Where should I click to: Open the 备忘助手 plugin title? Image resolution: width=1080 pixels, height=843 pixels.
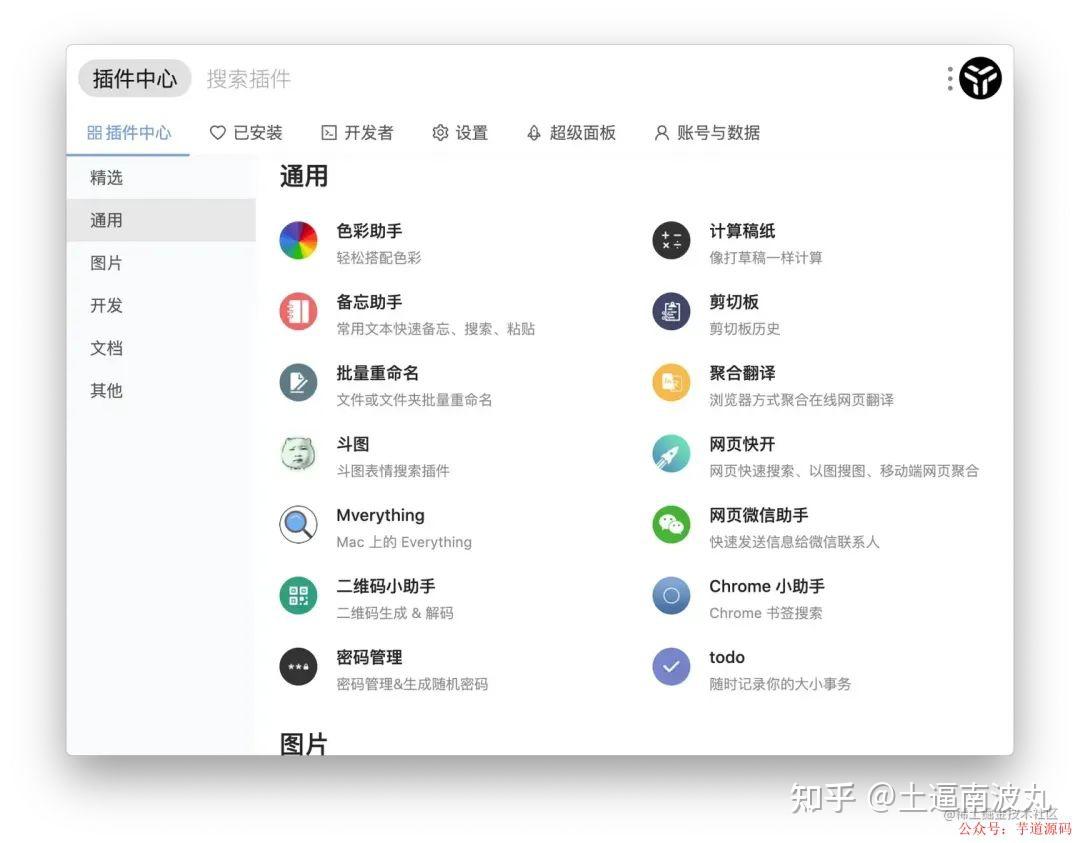point(369,302)
